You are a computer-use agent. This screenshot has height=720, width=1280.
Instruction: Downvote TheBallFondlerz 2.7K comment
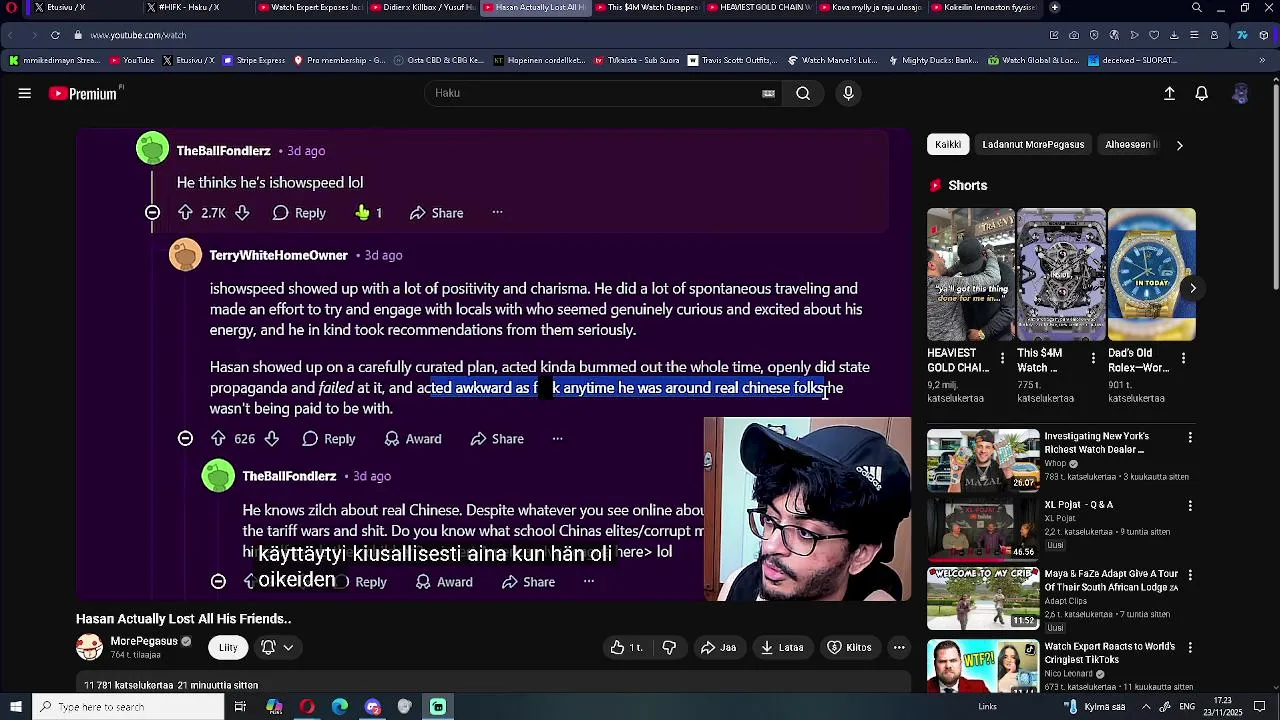[x=242, y=213]
